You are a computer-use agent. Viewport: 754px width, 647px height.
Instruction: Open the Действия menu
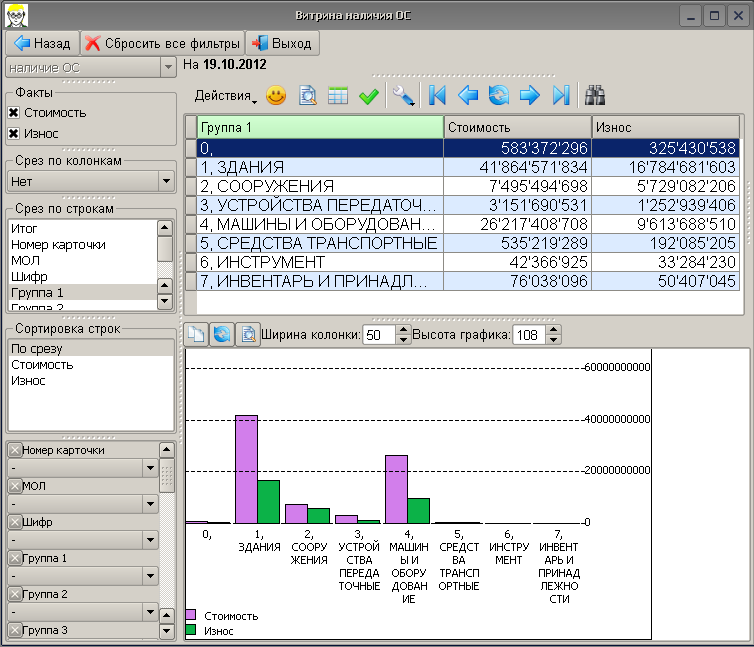click(x=225, y=97)
